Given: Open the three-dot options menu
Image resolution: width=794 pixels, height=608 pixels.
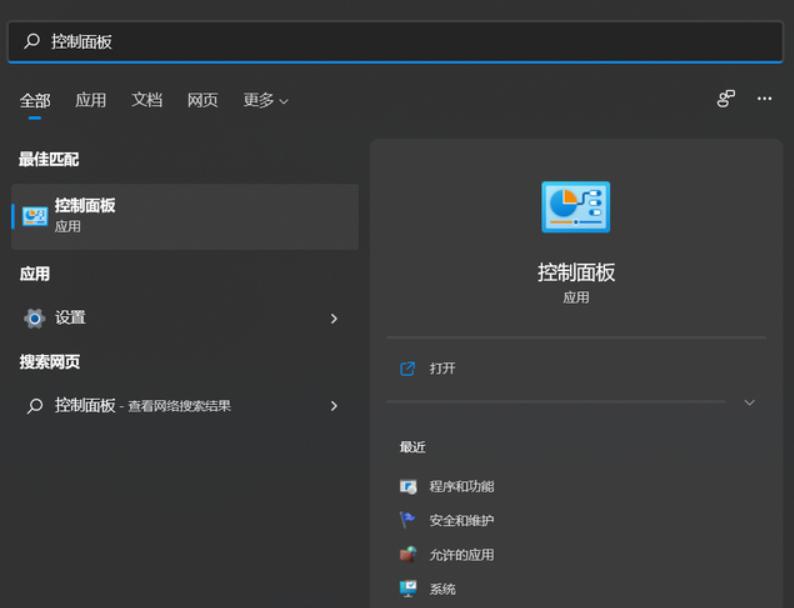Looking at the screenshot, I should (x=764, y=99).
